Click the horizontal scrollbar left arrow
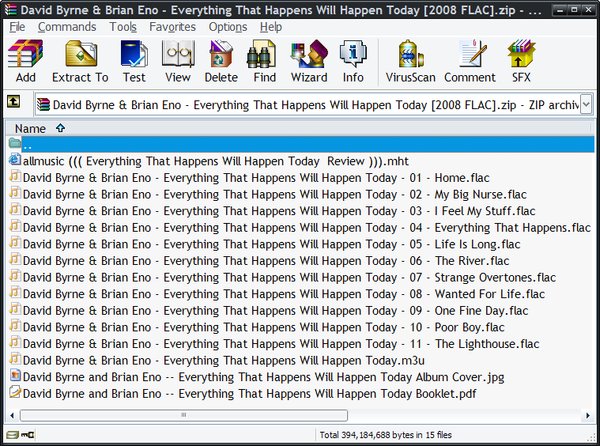The height and width of the screenshot is (446, 600). pyautogui.click(x=12, y=415)
